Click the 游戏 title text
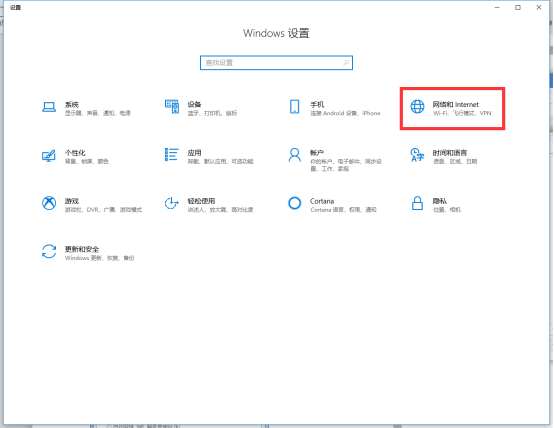The height and width of the screenshot is (428, 554). (72, 201)
